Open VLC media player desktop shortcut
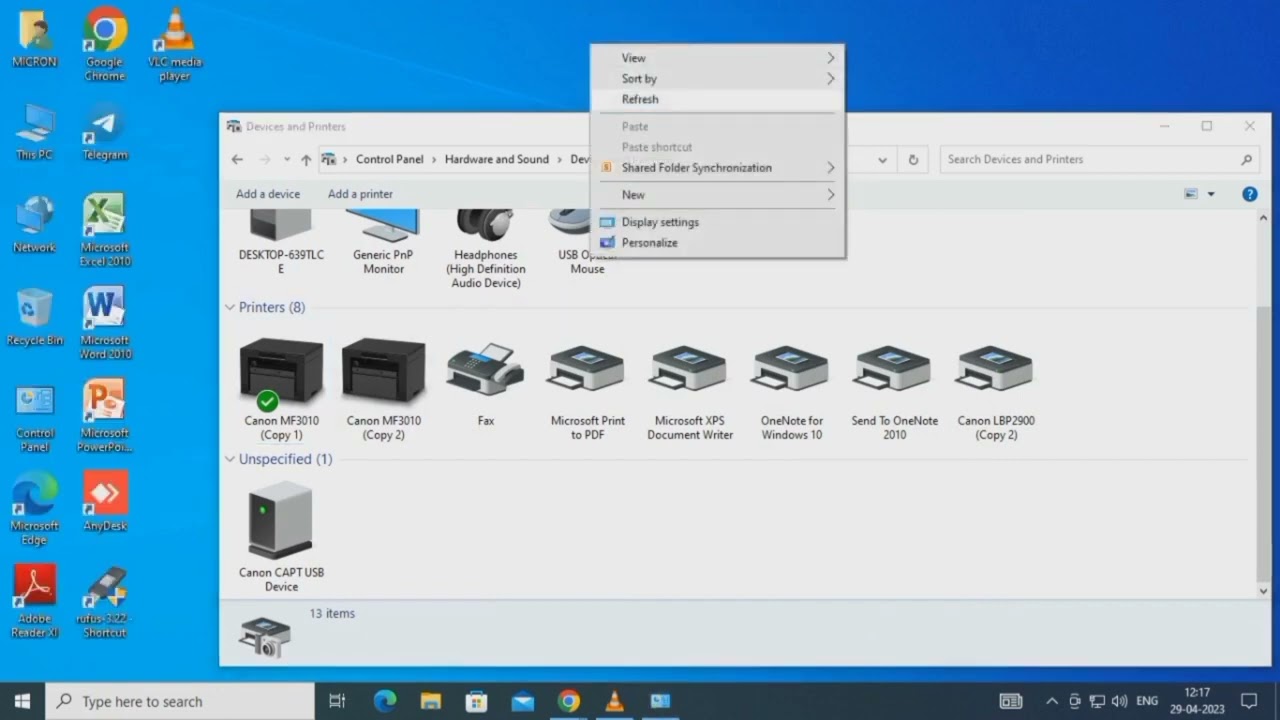Image resolution: width=1280 pixels, height=720 pixels. click(x=175, y=44)
